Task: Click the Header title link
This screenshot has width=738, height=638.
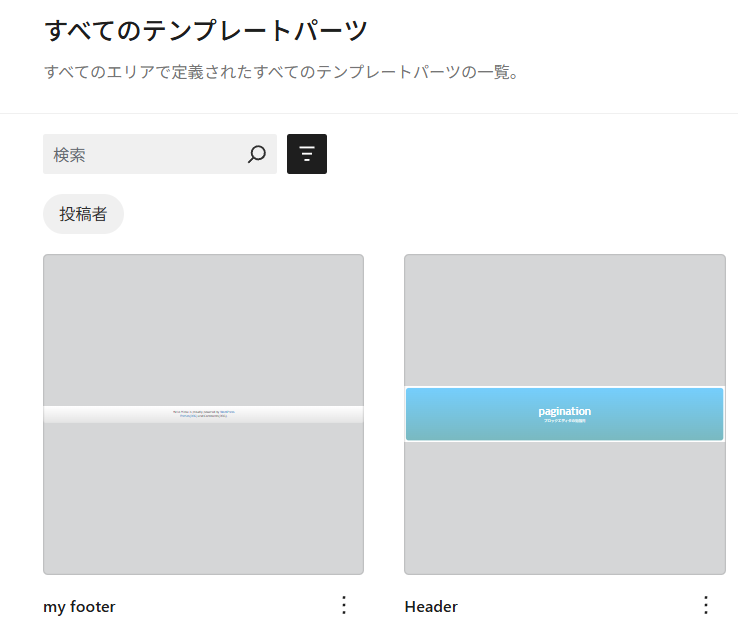Action: pos(431,607)
